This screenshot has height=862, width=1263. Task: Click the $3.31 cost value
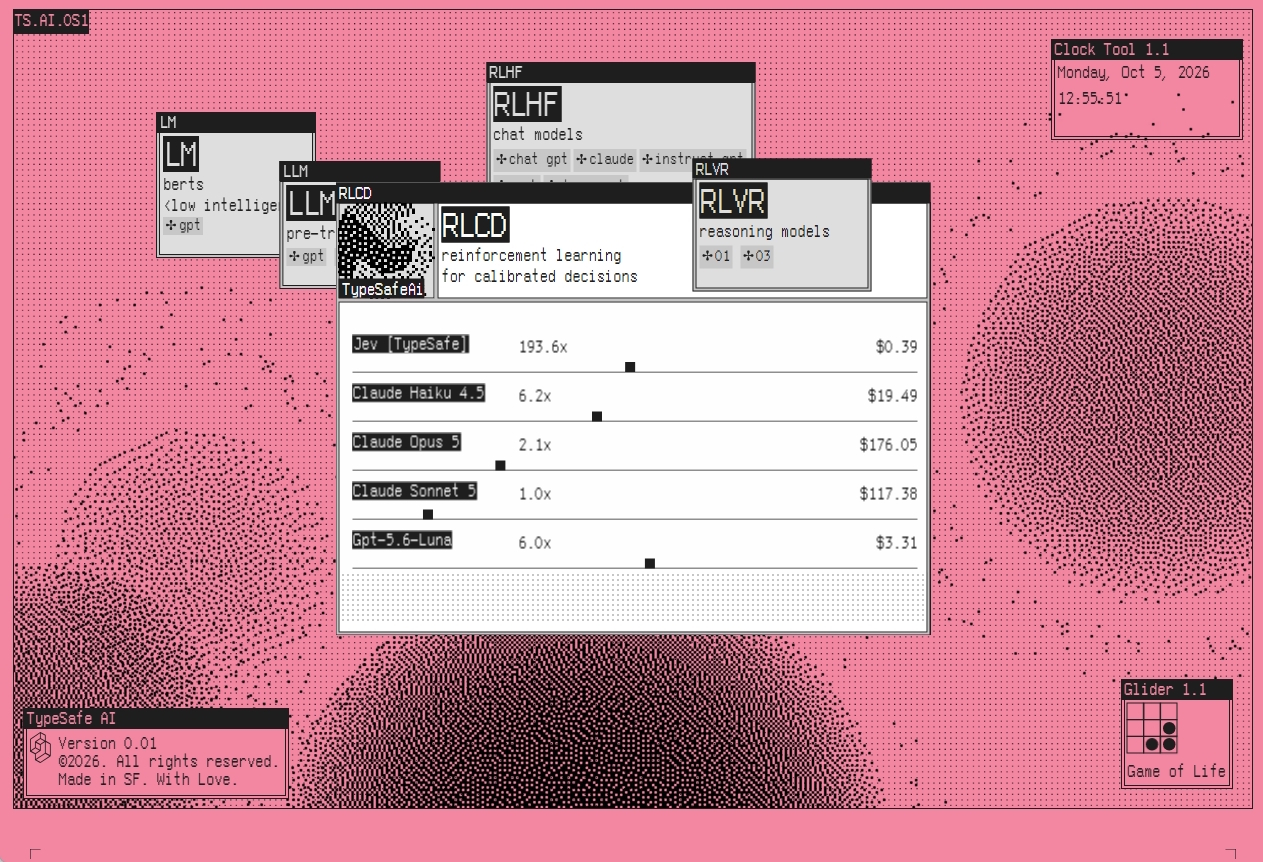coord(896,543)
